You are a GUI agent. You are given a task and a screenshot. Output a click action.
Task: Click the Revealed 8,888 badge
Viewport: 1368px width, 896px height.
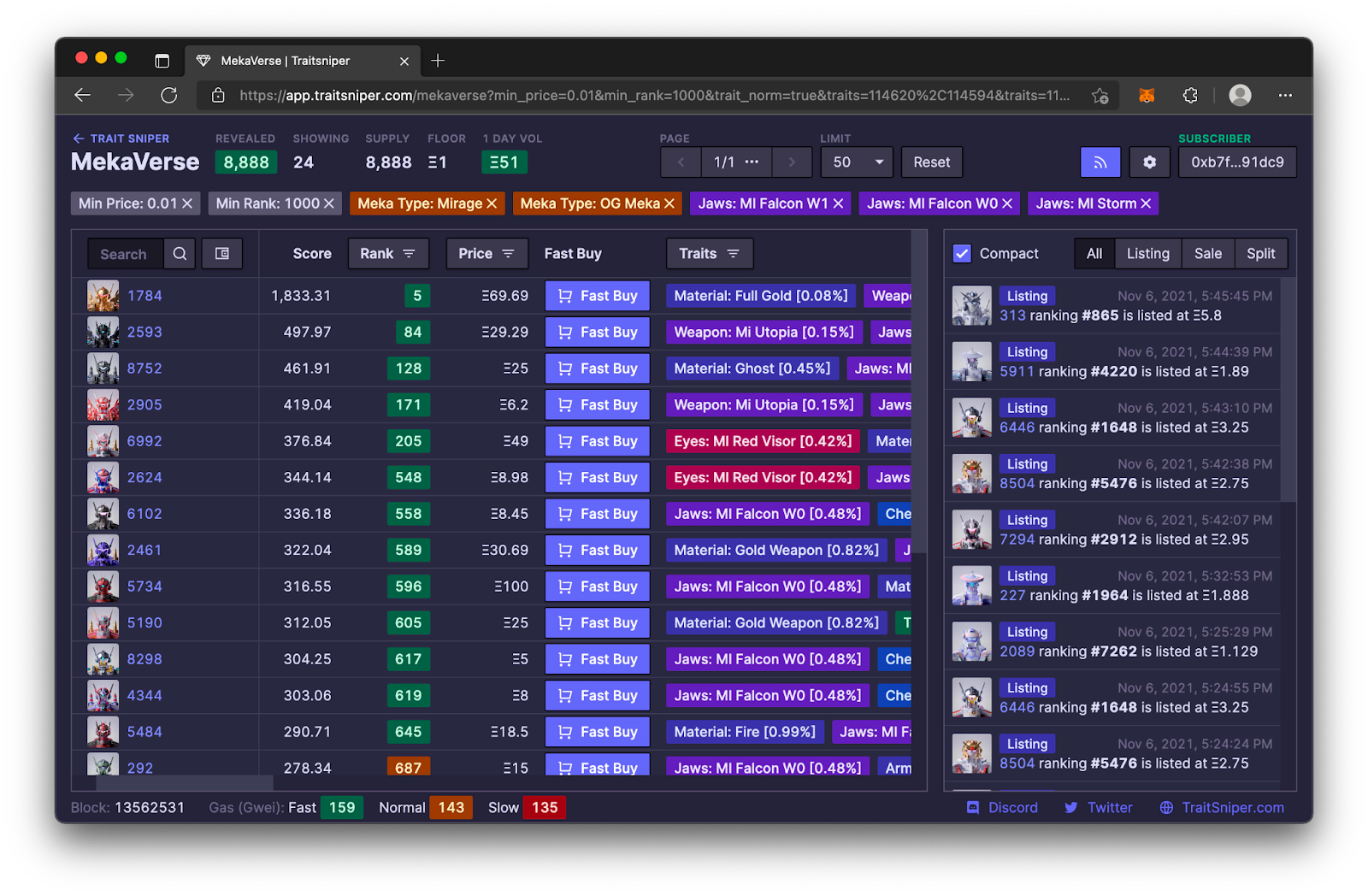pos(246,162)
